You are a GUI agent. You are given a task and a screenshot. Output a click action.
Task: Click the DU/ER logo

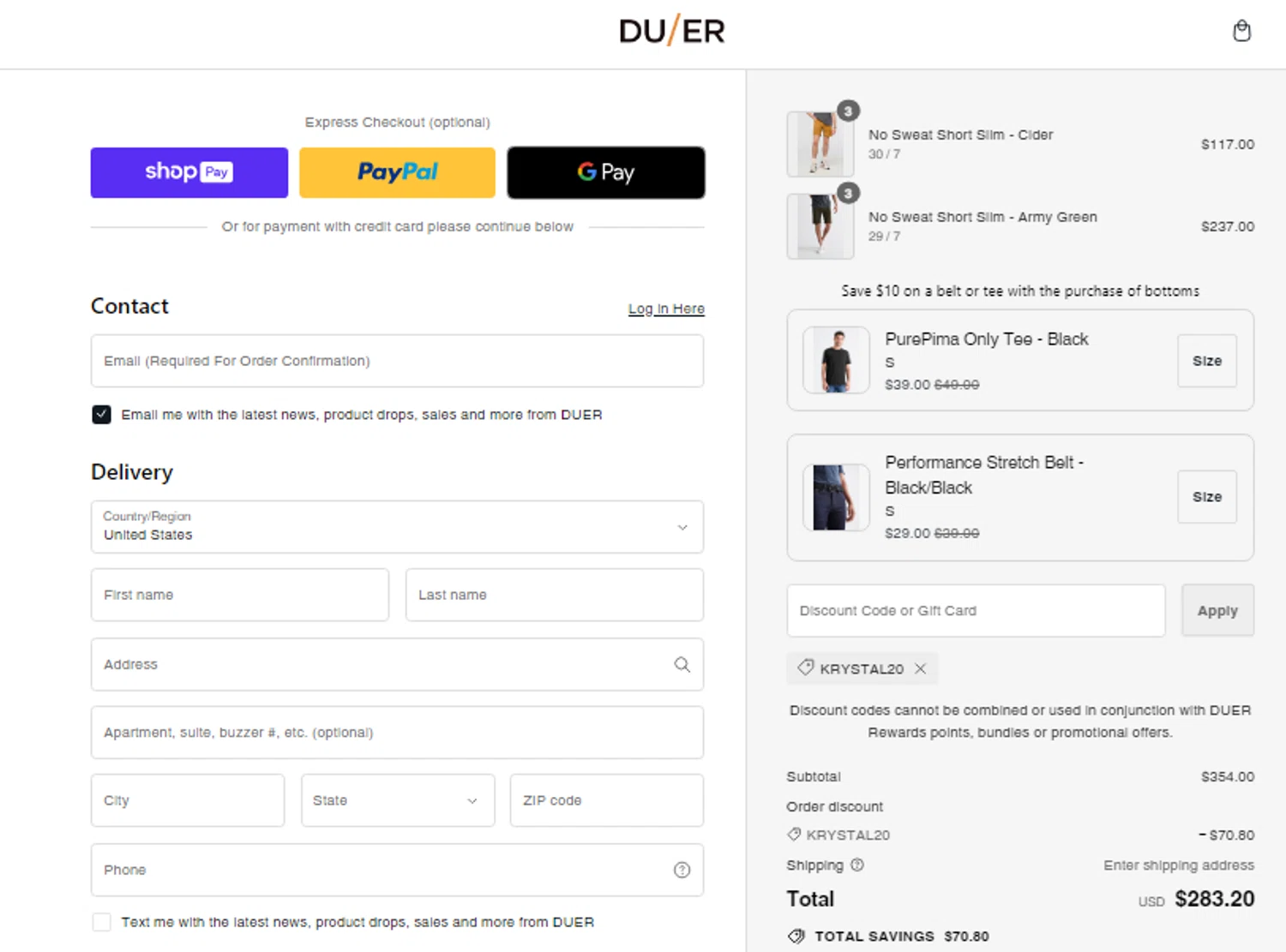tap(672, 31)
